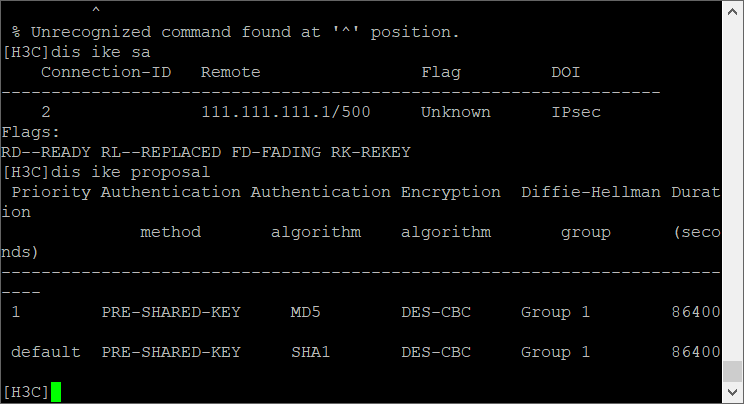Click the 'dis ike sa' command text

[110, 52]
